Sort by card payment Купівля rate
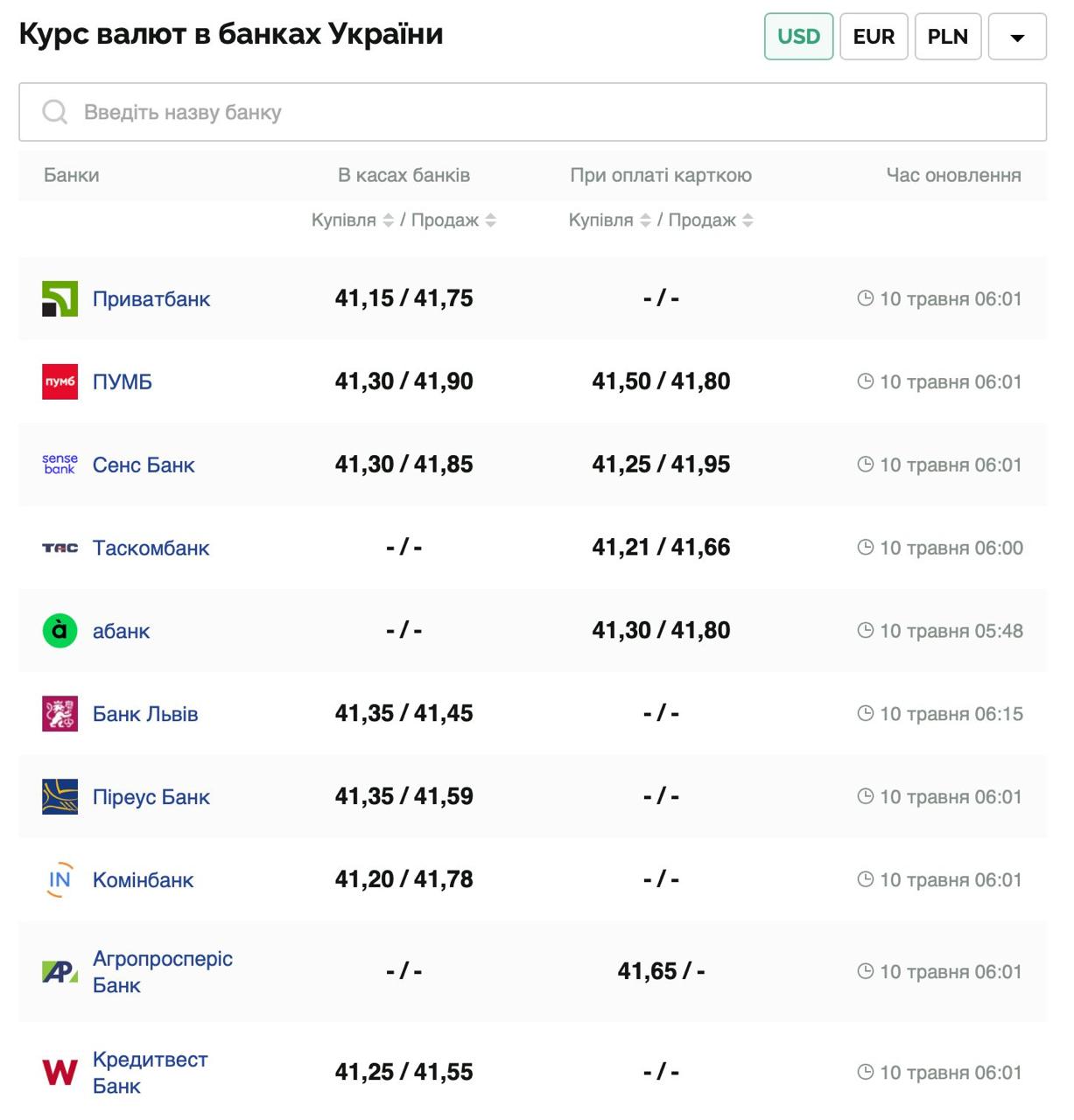The height and width of the screenshot is (1120, 1074). pos(645,220)
